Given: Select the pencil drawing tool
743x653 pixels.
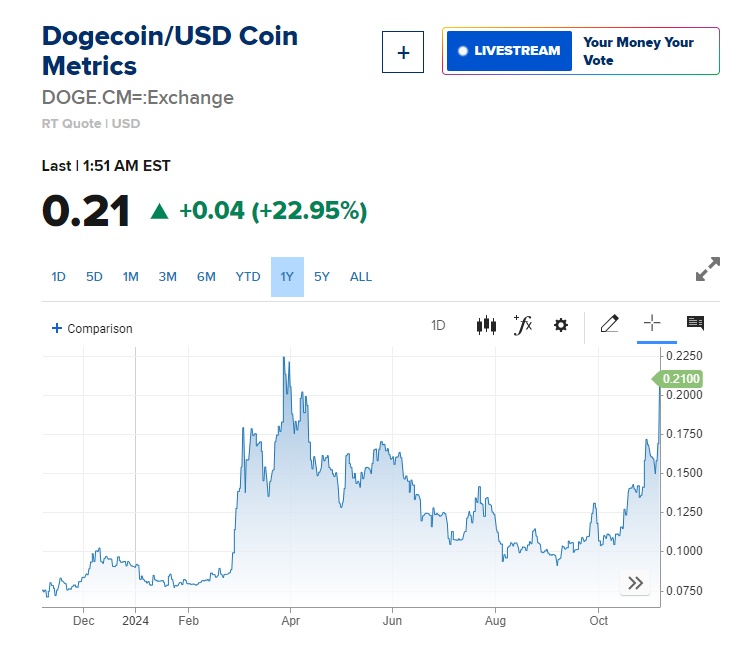Looking at the screenshot, I should [x=609, y=324].
